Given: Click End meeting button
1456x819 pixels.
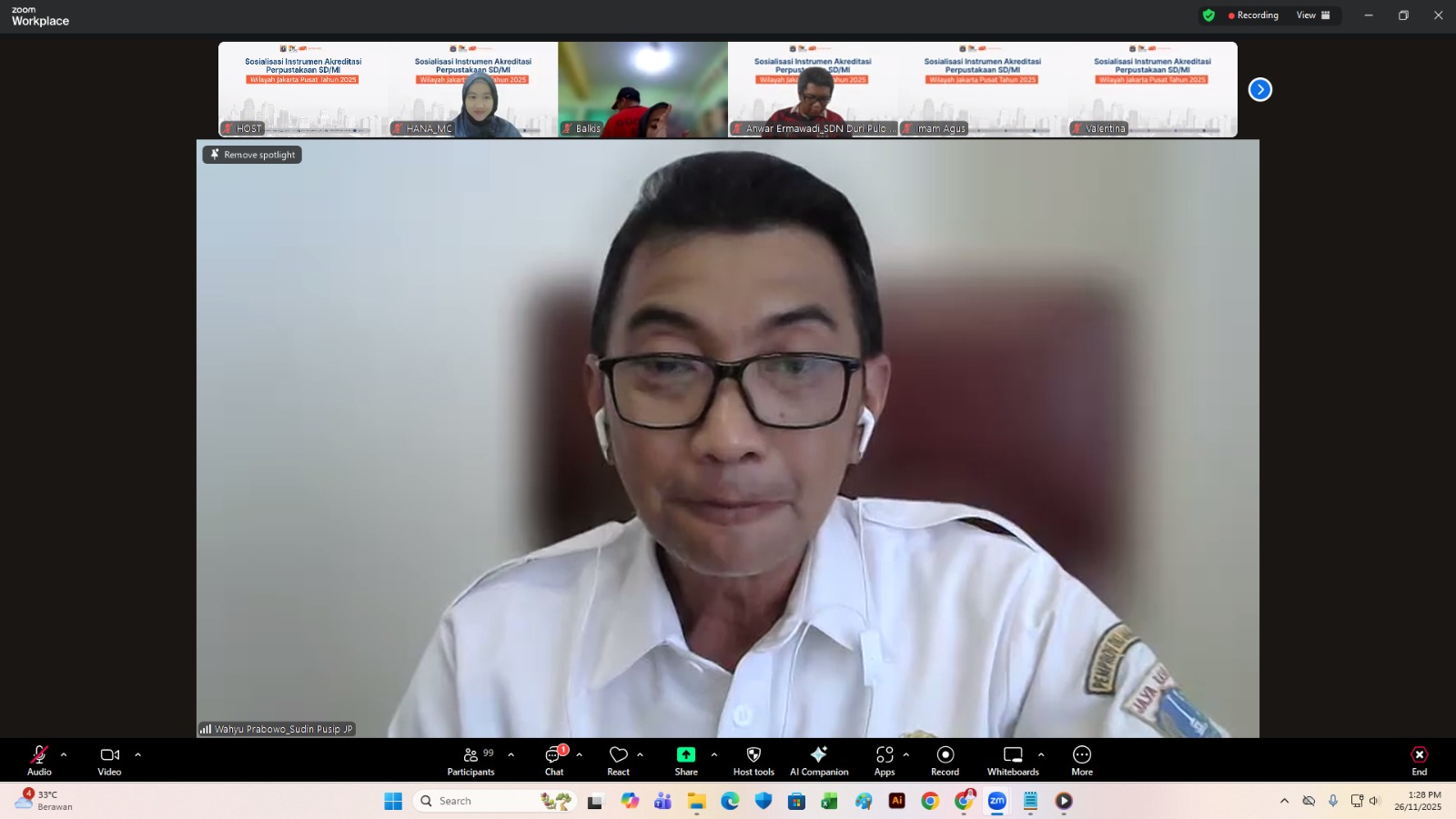Looking at the screenshot, I should click(1419, 761).
